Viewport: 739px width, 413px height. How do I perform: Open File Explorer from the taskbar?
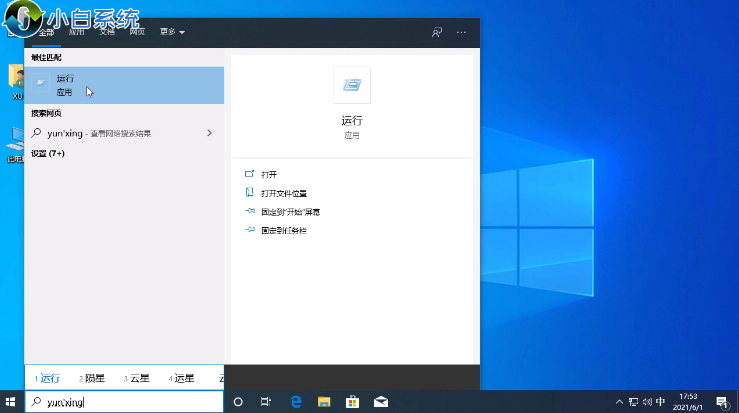[x=324, y=401]
